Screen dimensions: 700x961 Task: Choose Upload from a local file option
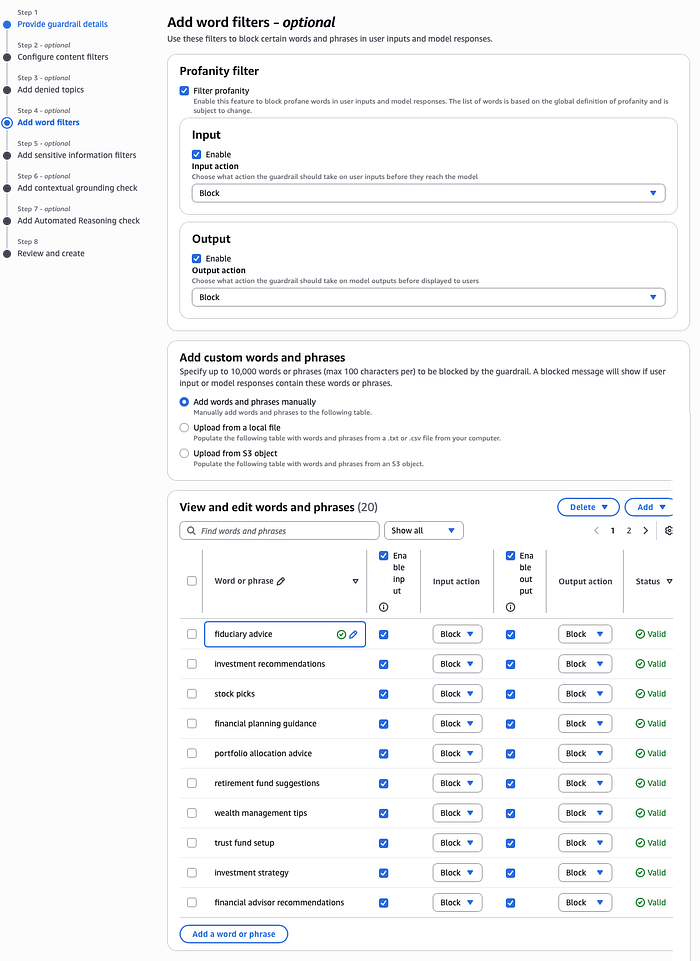click(184, 428)
